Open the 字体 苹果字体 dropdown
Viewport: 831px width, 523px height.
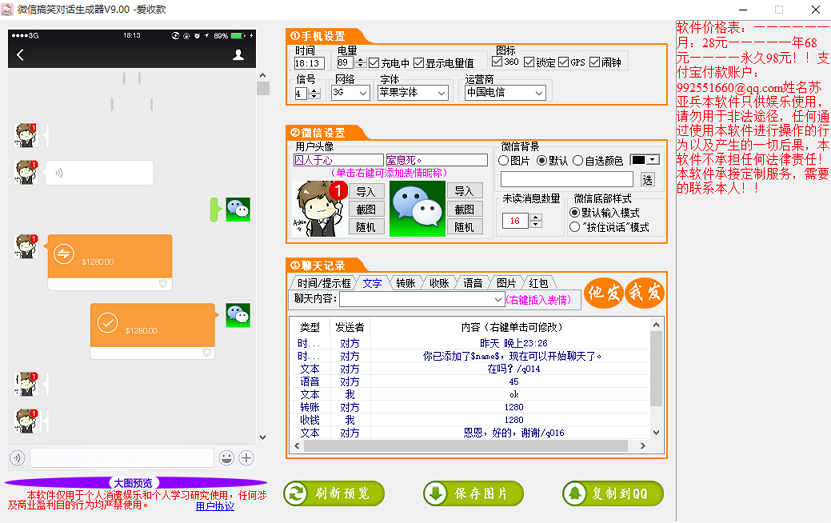tap(413, 93)
